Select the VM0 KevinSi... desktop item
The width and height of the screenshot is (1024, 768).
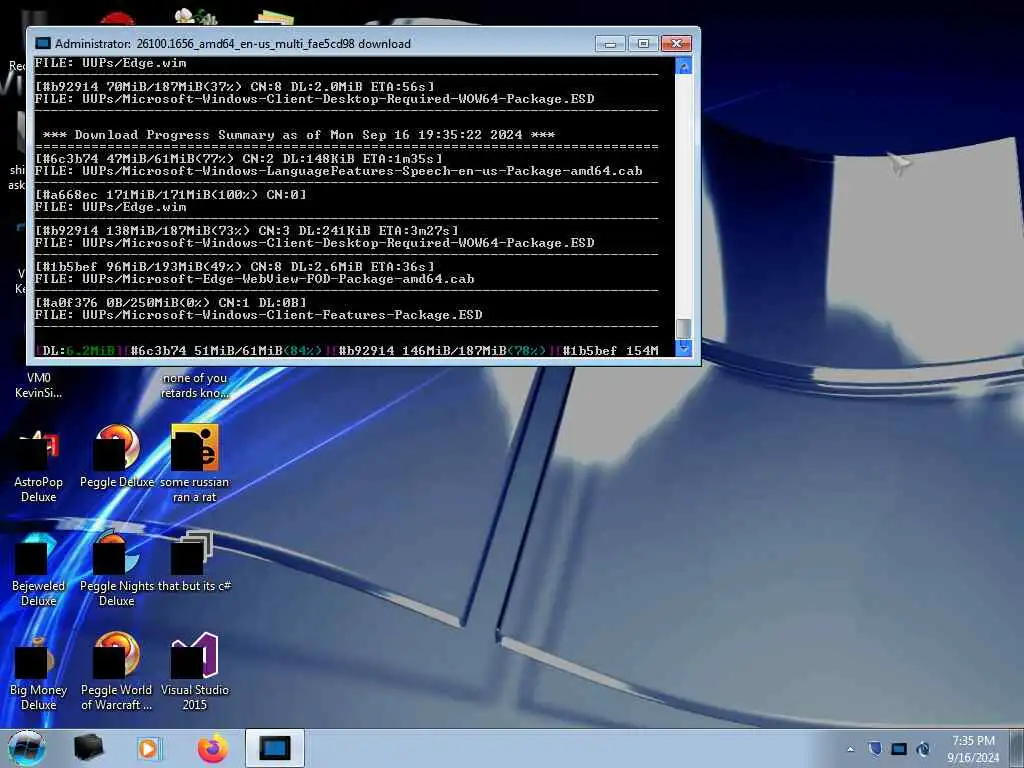pyautogui.click(x=39, y=385)
